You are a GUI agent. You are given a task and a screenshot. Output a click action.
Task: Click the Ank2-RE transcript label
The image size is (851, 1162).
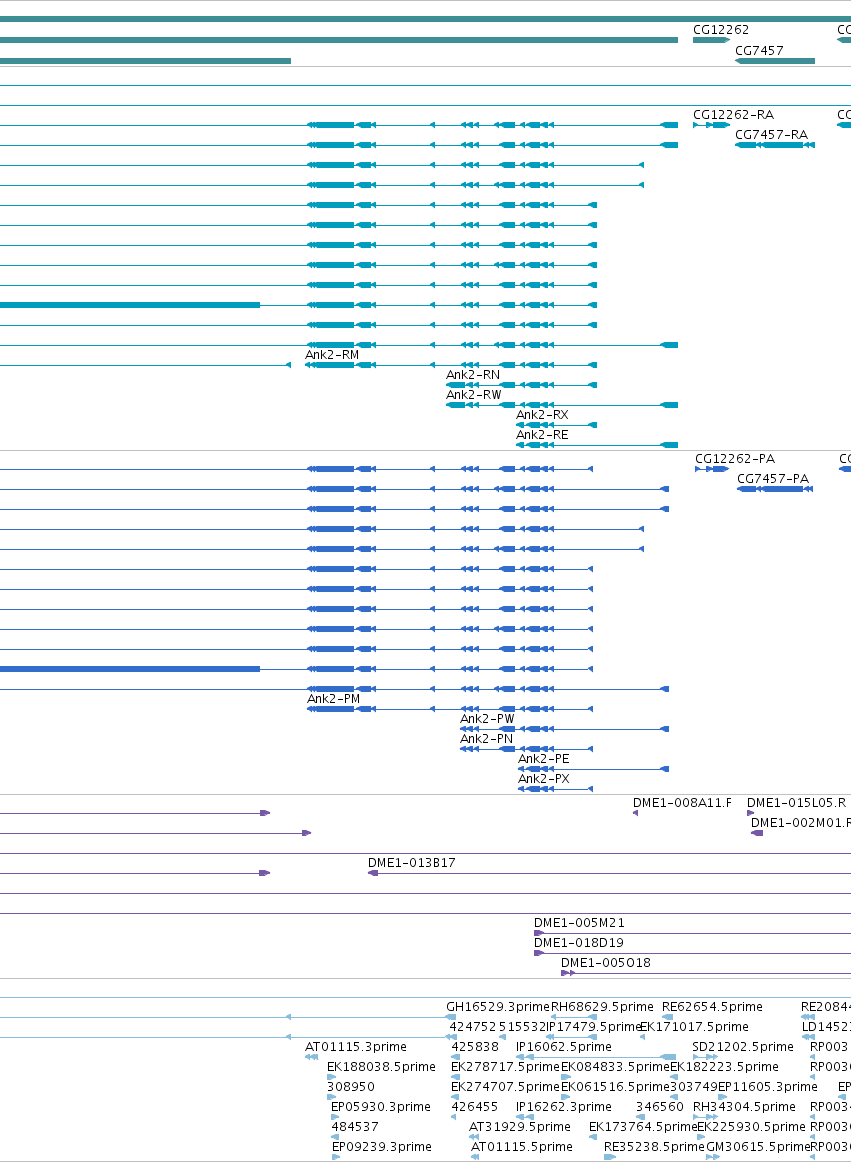[x=542, y=434]
